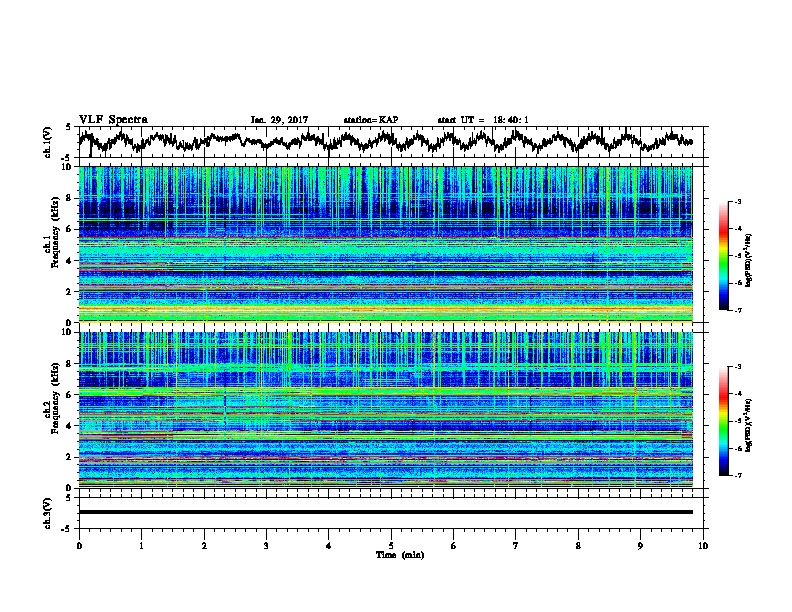Click the time axis tick label "6"
Viewport: 792px width, 612px height.
454,546
